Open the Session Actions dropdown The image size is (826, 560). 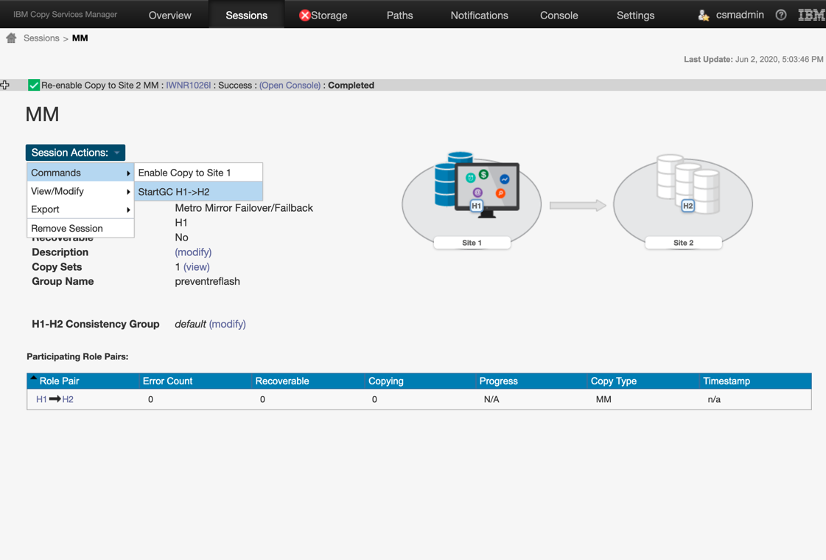(75, 153)
